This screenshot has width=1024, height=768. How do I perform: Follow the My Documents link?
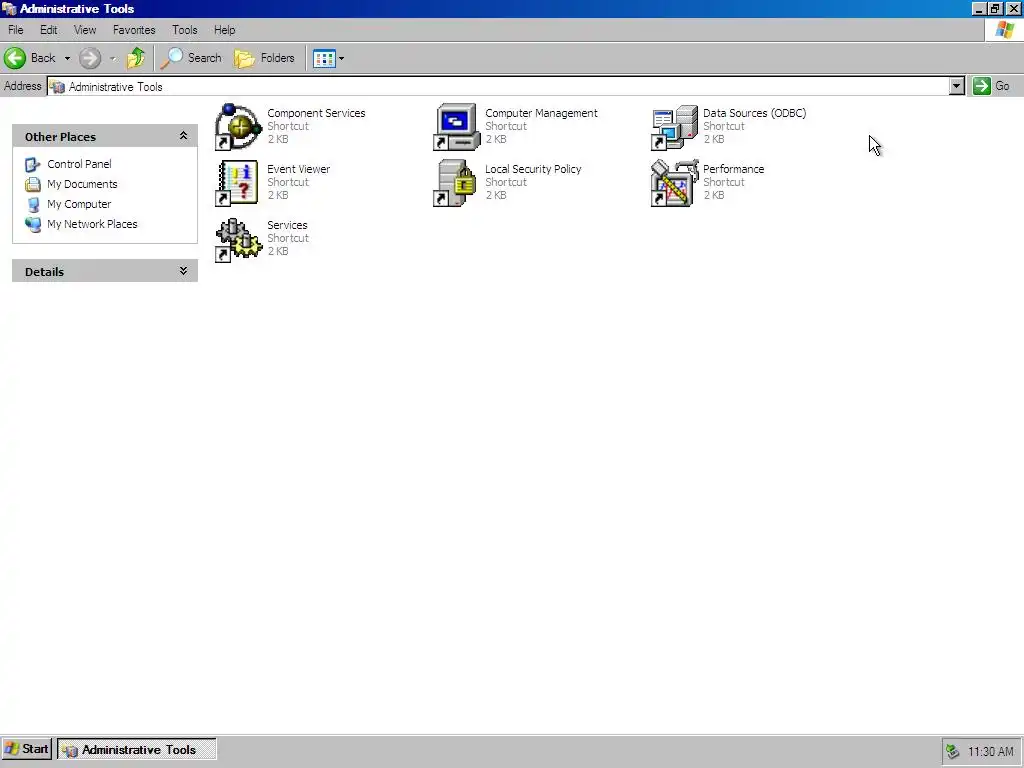82,185
